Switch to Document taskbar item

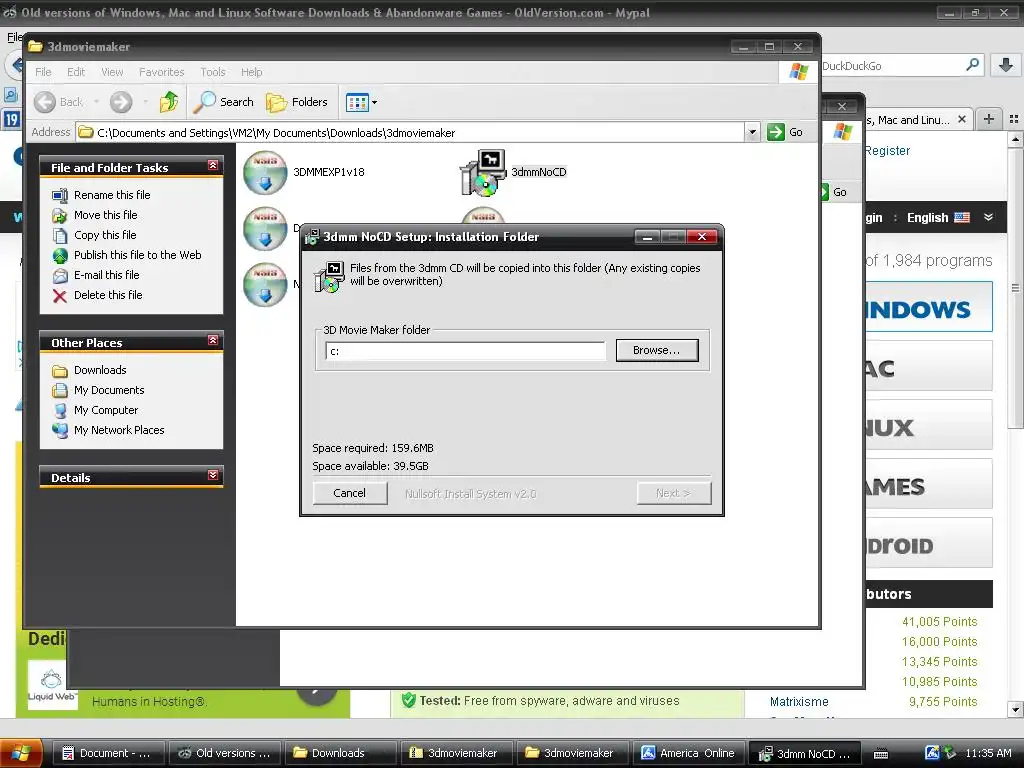[107, 753]
